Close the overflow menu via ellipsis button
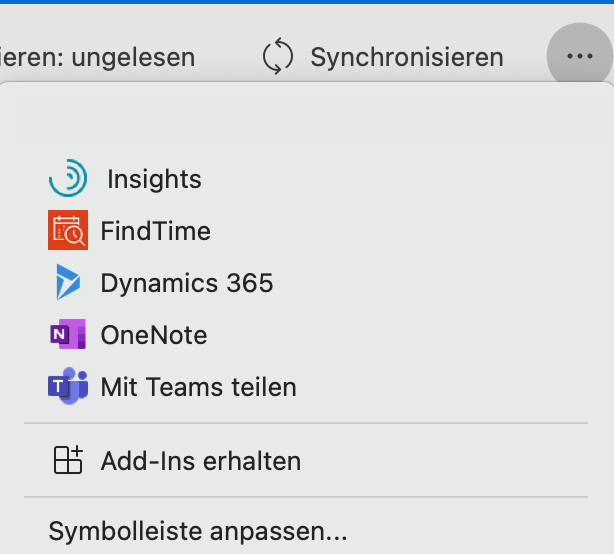Image resolution: width=614 pixels, height=554 pixels. 580,56
